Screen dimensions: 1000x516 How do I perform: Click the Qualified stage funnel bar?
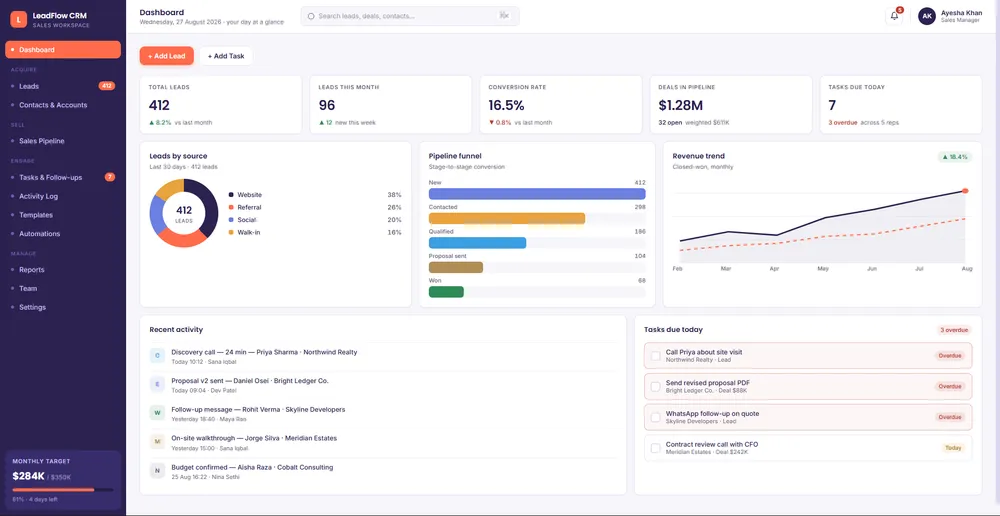point(478,242)
